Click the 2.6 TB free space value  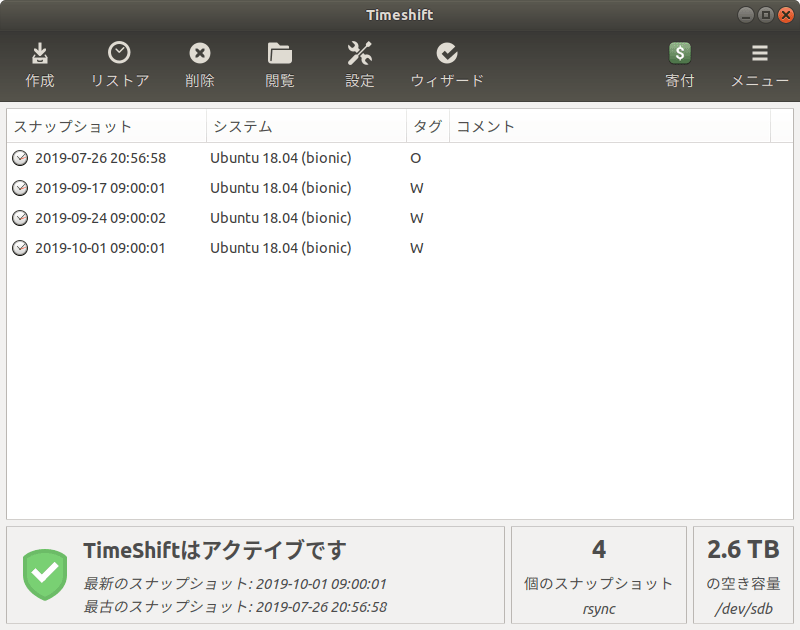point(743,550)
